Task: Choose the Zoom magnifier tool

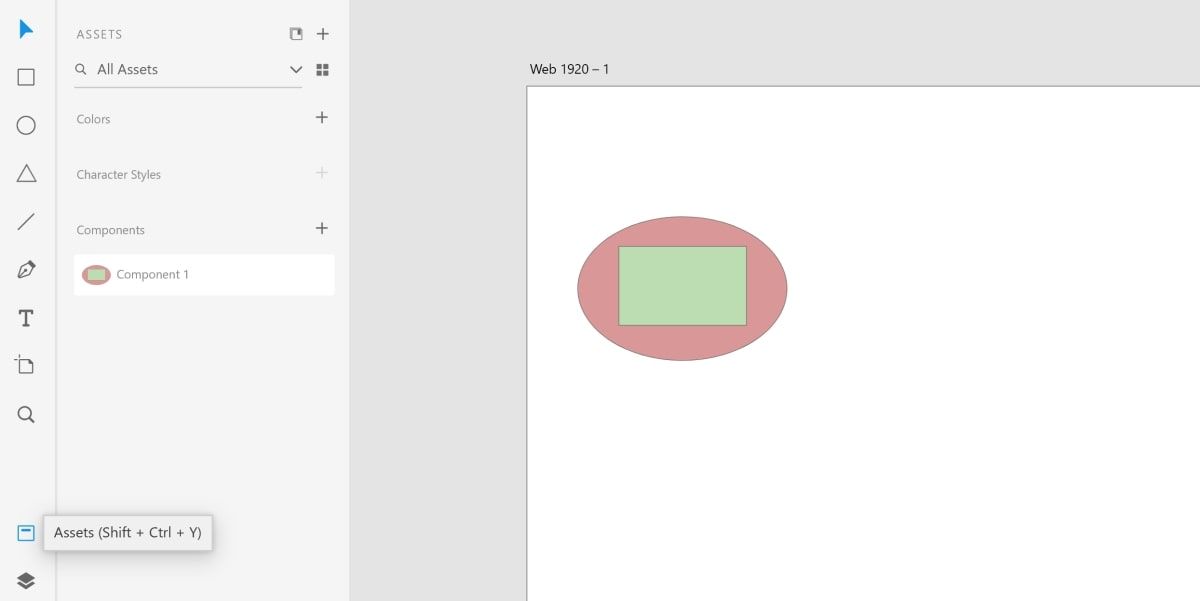Action: (26, 414)
